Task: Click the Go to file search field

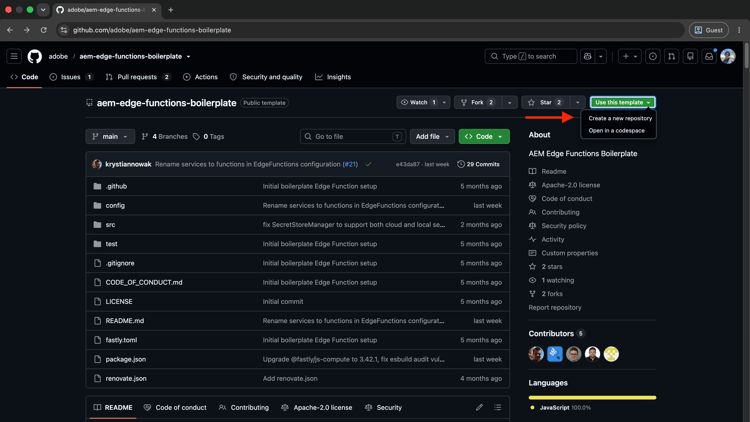Action: click(353, 136)
